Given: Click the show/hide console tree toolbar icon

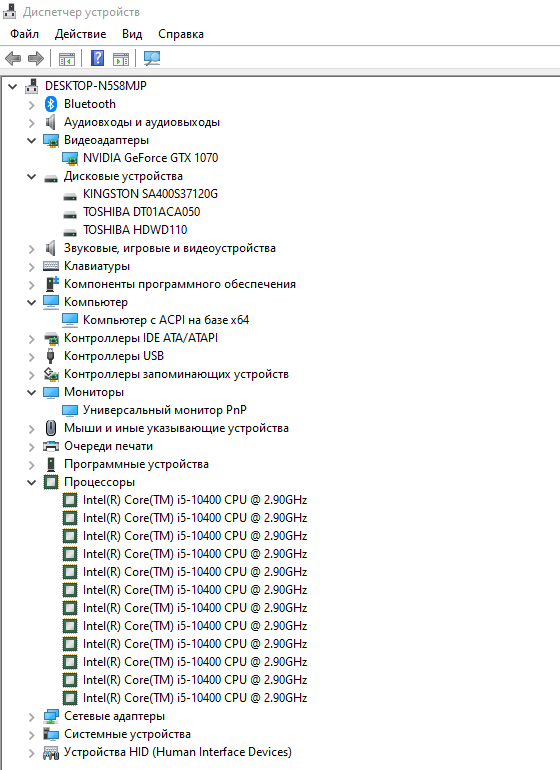Looking at the screenshot, I should coord(67,58).
